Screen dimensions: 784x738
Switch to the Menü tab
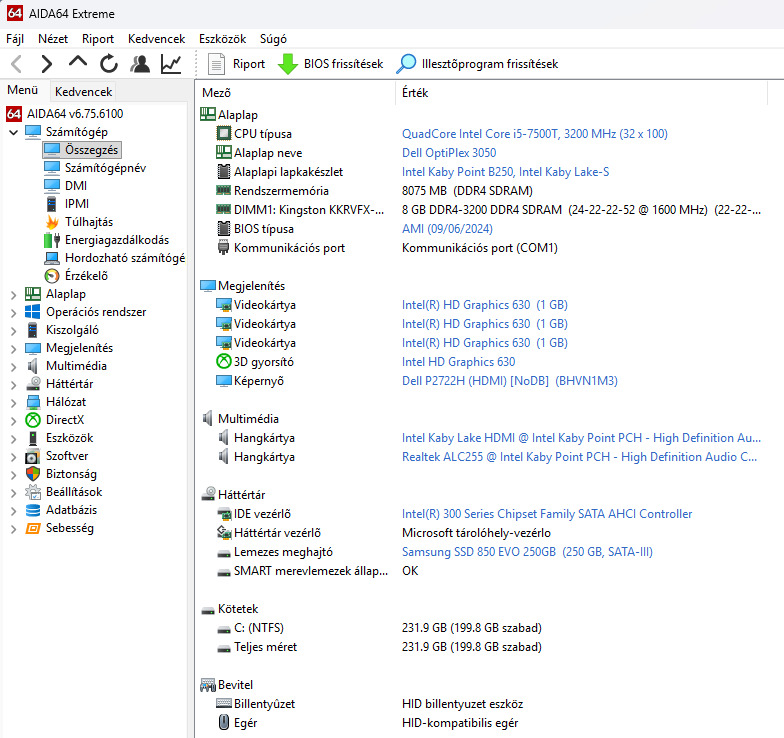click(x=22, y=90)
